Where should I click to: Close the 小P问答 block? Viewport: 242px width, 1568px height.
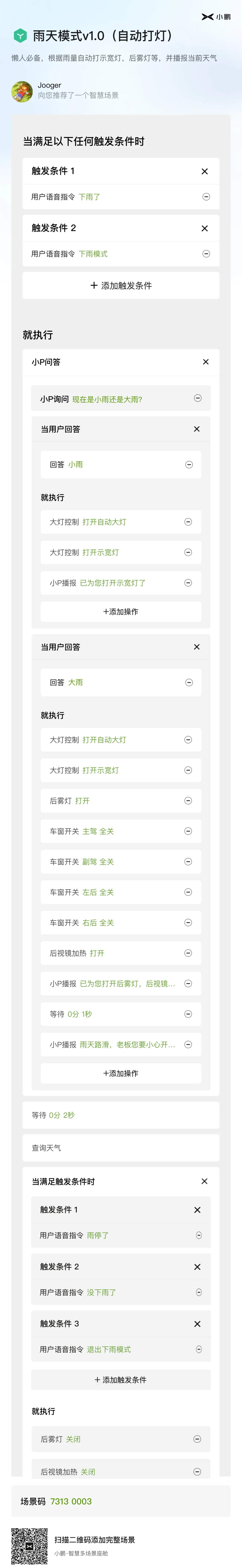[x=205, y=362]
